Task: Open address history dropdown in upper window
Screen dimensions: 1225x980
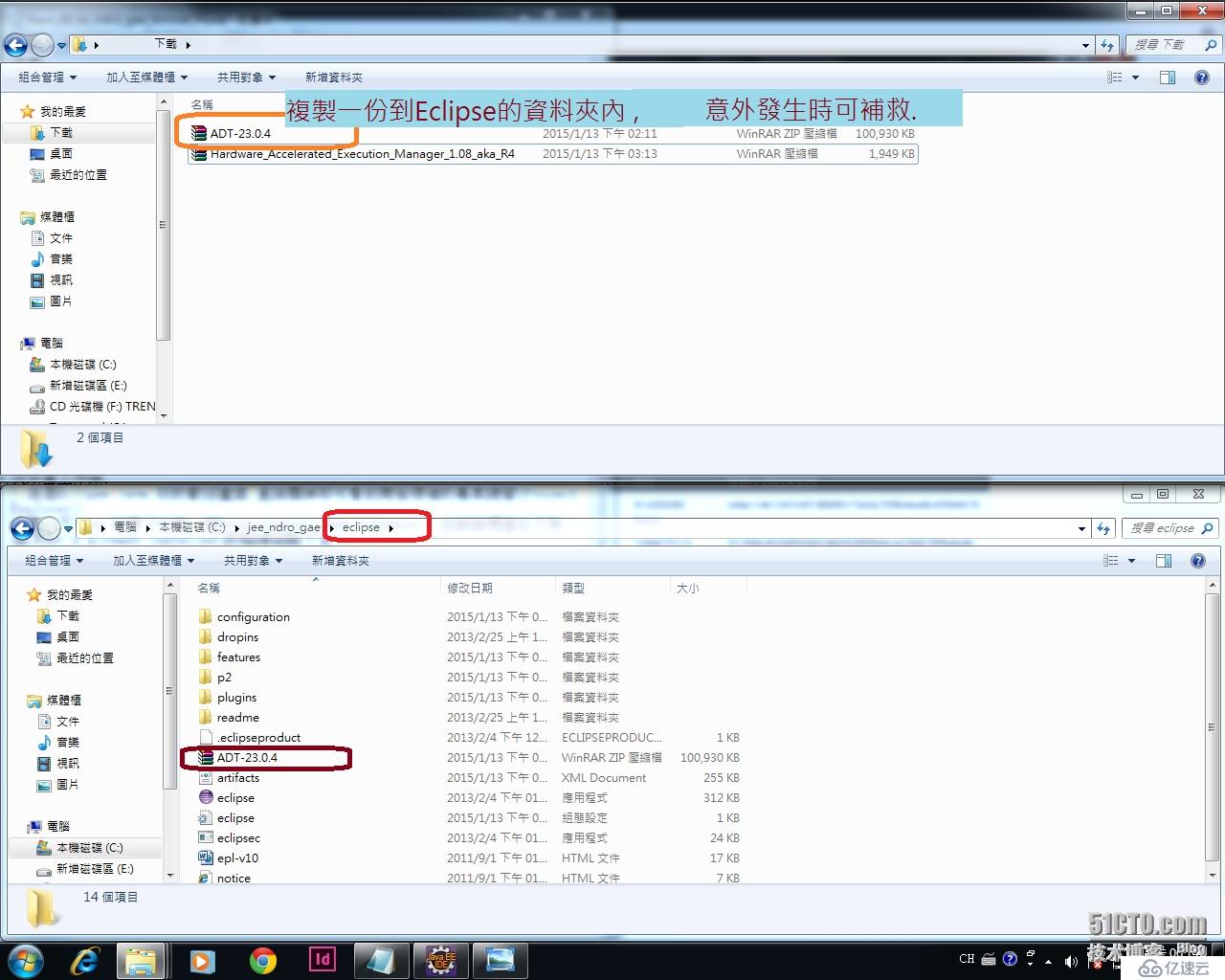Action: pyautogui.click(x=1085, y=45)
